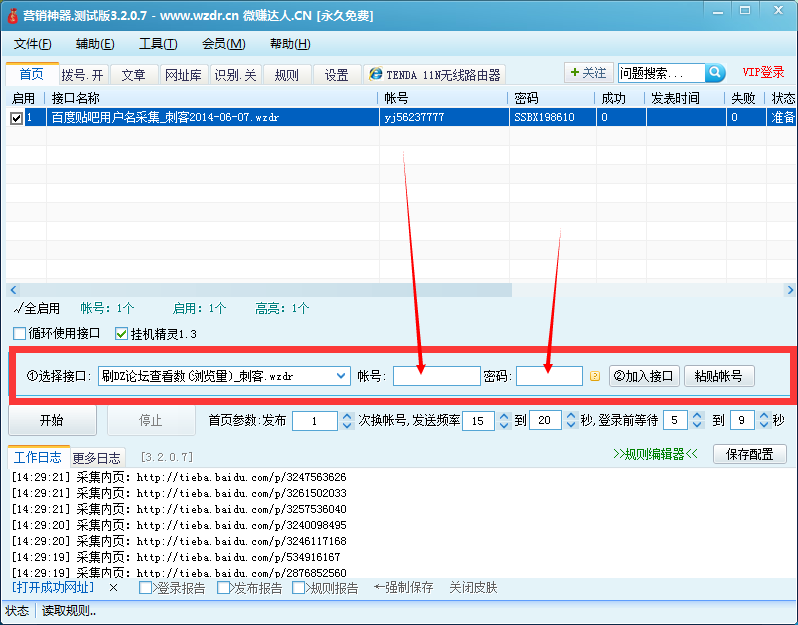This screenshot has width=798, height=625.
Task: Open the >>规则编辑器<< link
Action: point(655,454)
